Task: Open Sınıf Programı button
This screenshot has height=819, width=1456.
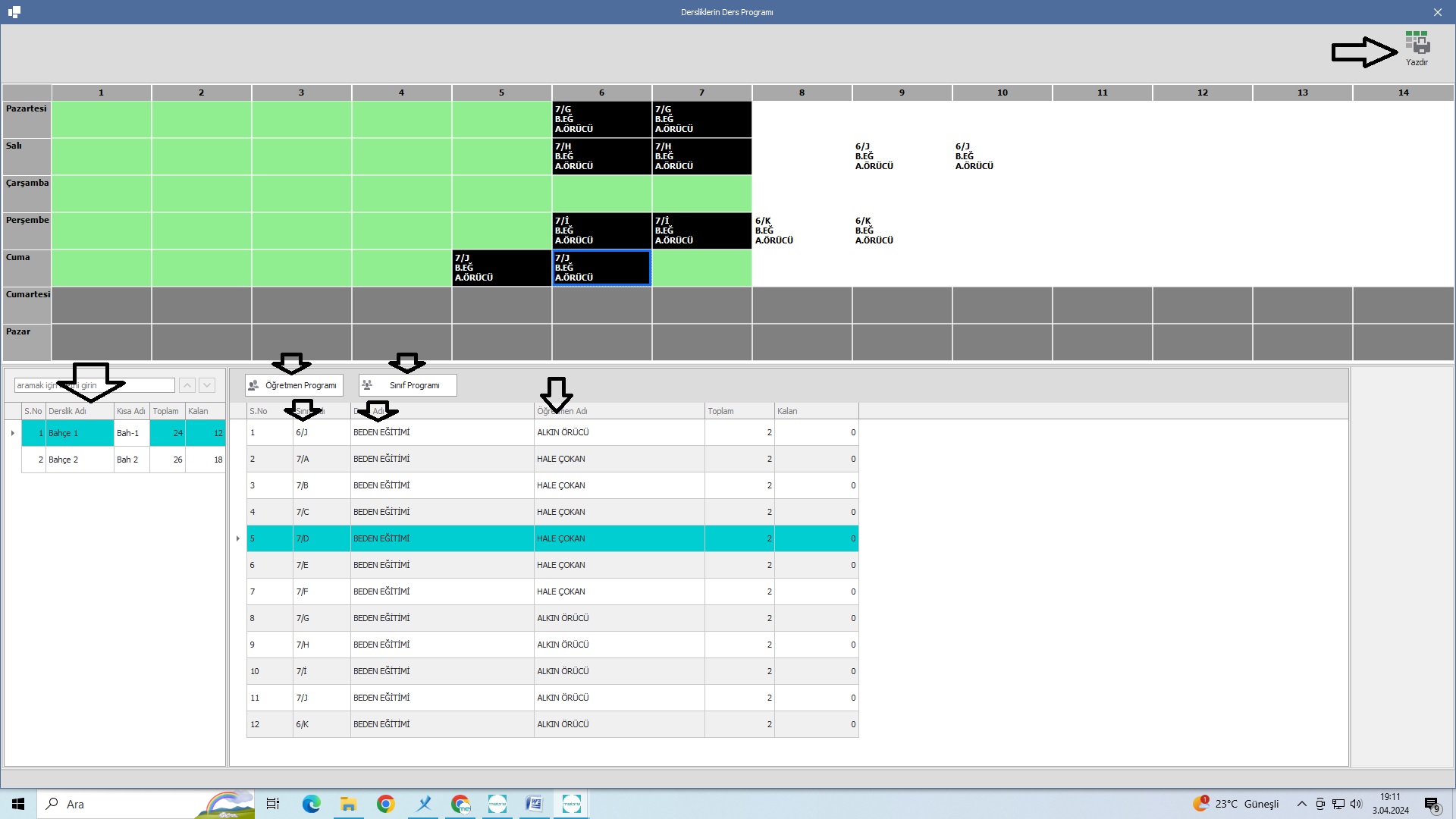Action: click(x=408, y=385)
